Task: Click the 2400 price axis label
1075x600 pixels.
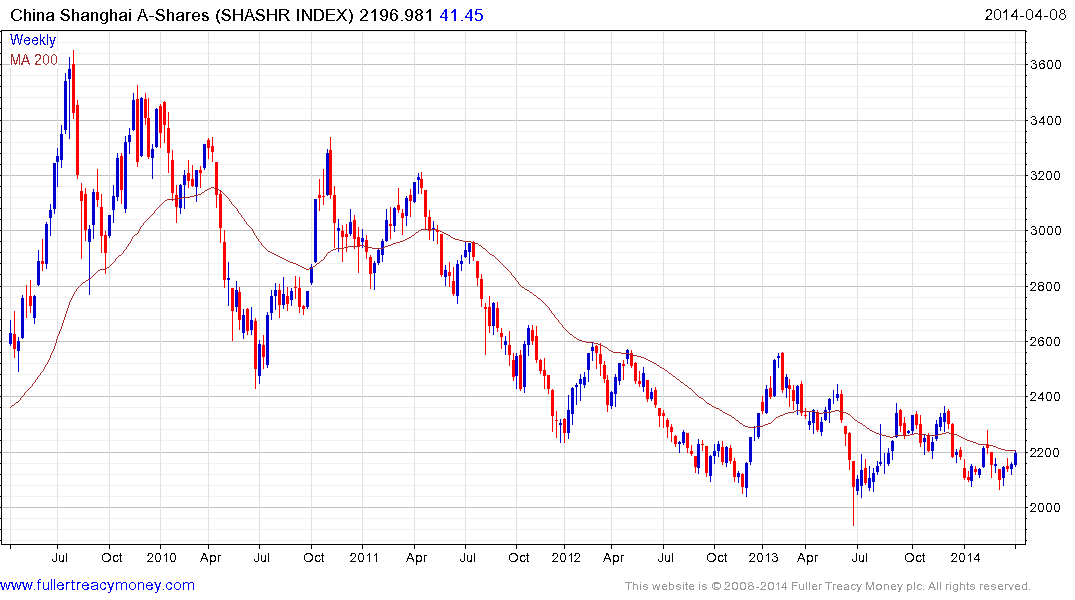Action: tap(1046, 397)
